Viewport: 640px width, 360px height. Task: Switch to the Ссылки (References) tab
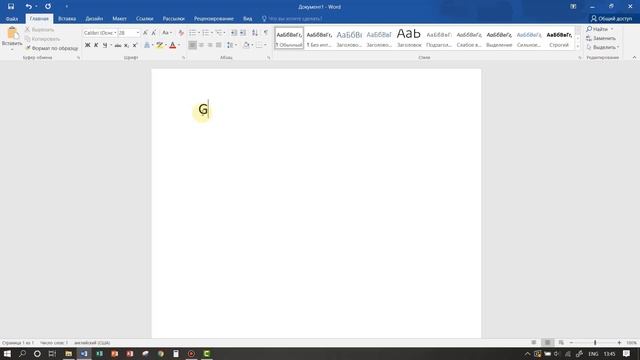[x=145, y=19]
